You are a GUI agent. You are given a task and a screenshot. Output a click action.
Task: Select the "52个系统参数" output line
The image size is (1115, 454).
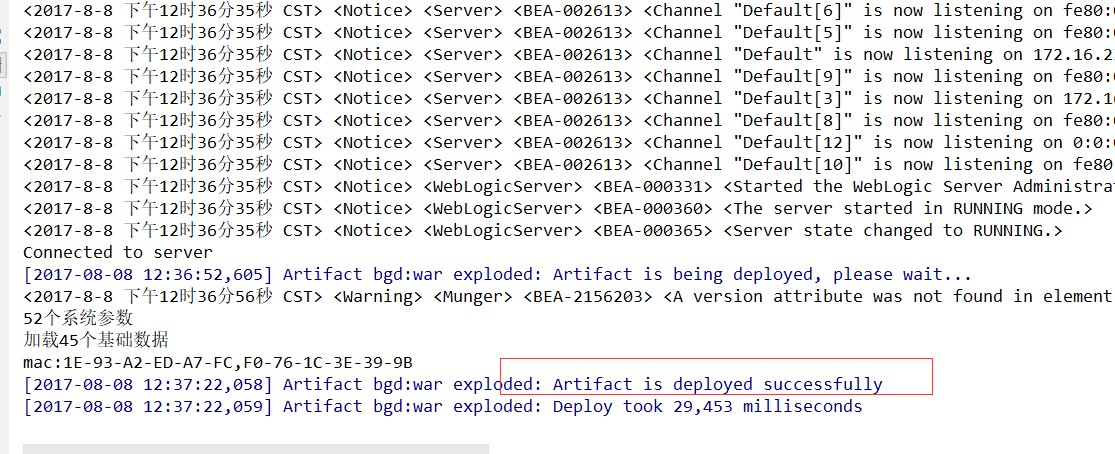click(77, 318)
